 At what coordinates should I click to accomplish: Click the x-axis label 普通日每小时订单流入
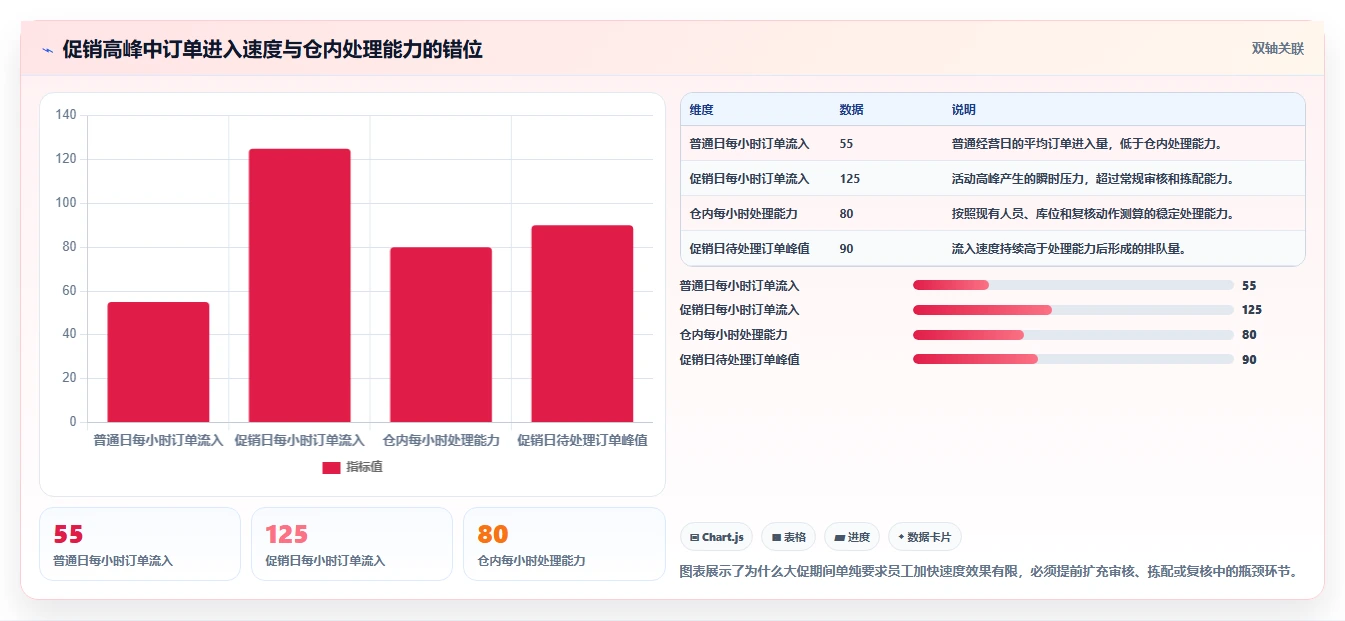tap(158, 440)
